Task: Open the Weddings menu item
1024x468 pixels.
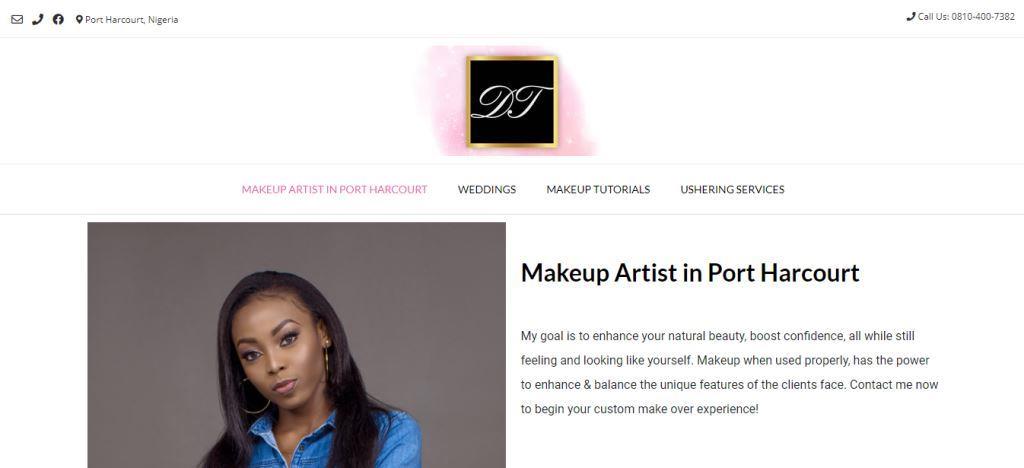Action: tap(487, 189)
